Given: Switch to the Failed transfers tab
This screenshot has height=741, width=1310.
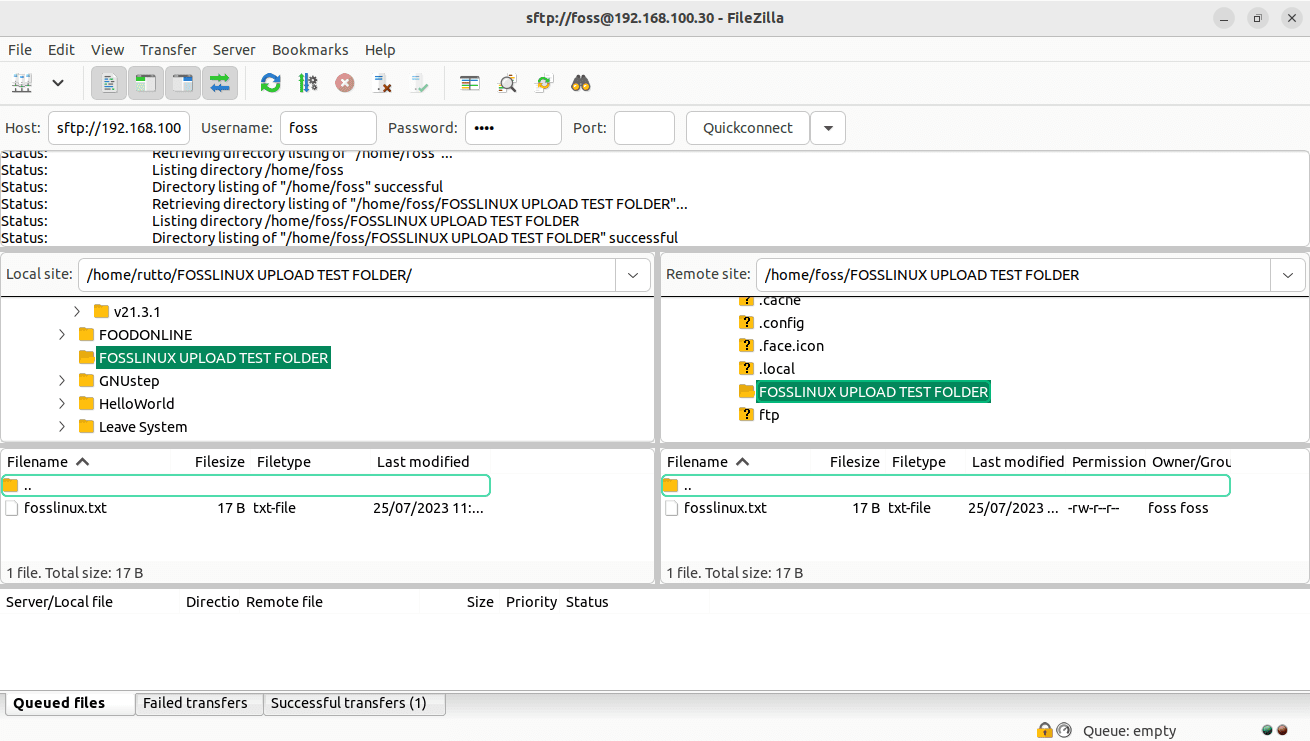Looking at the screenshot, I should point(198,703).
